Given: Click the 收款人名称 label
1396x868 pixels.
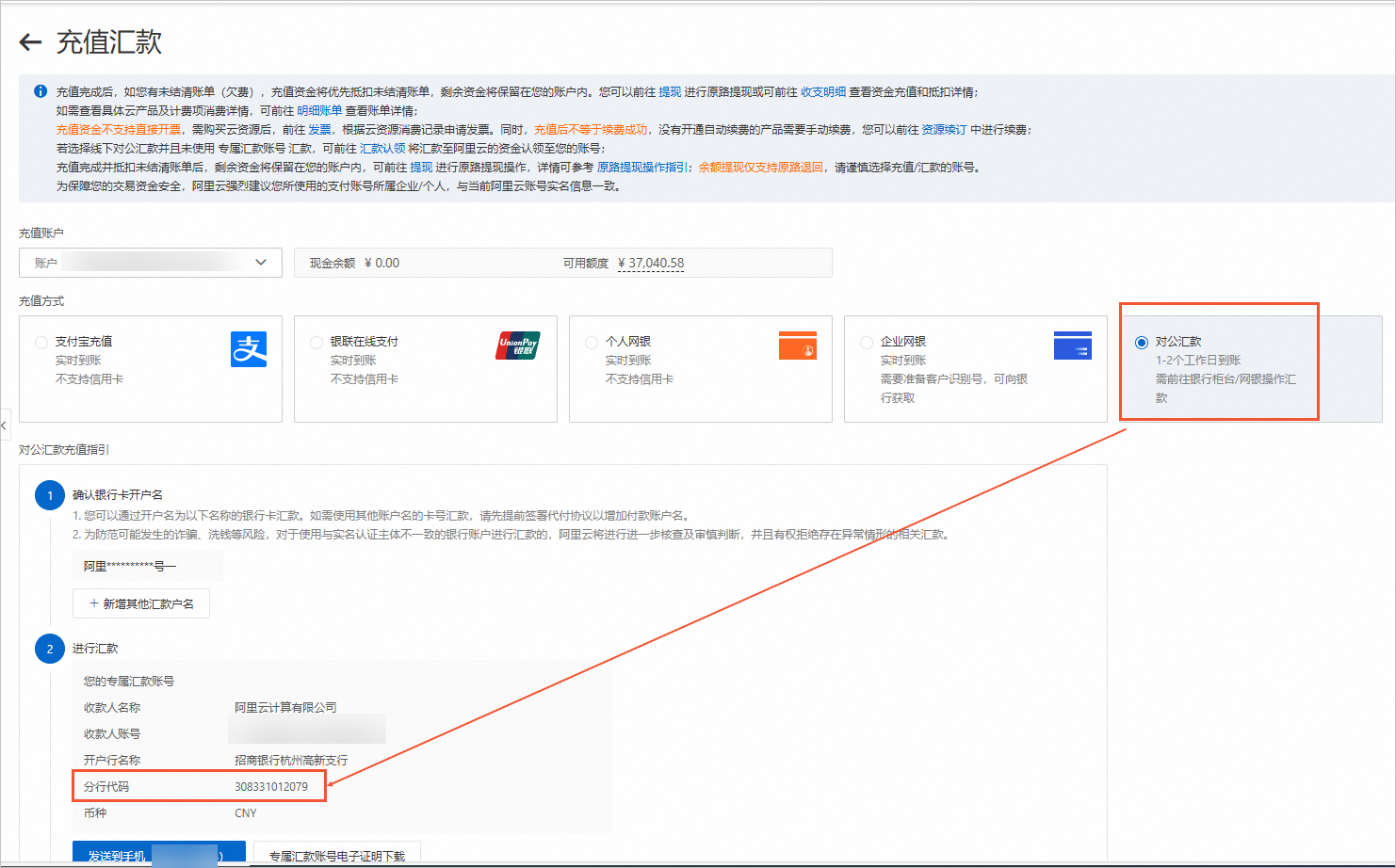Looking at the screenshot, I should click(x=112, y=707).
